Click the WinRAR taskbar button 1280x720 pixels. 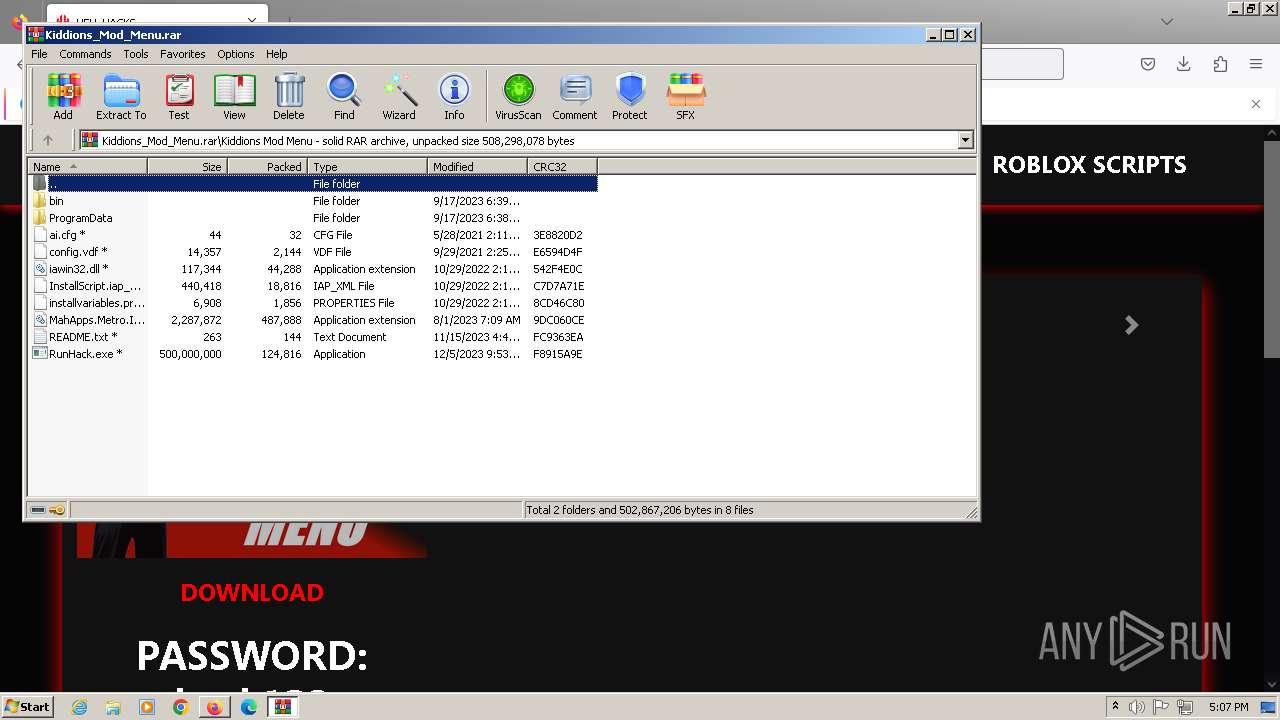pyautogui.click(x=283, y=707)
